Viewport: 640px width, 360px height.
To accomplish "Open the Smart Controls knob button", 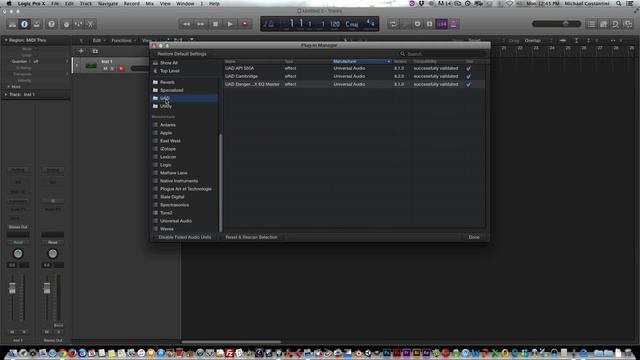I will [66, 24].
